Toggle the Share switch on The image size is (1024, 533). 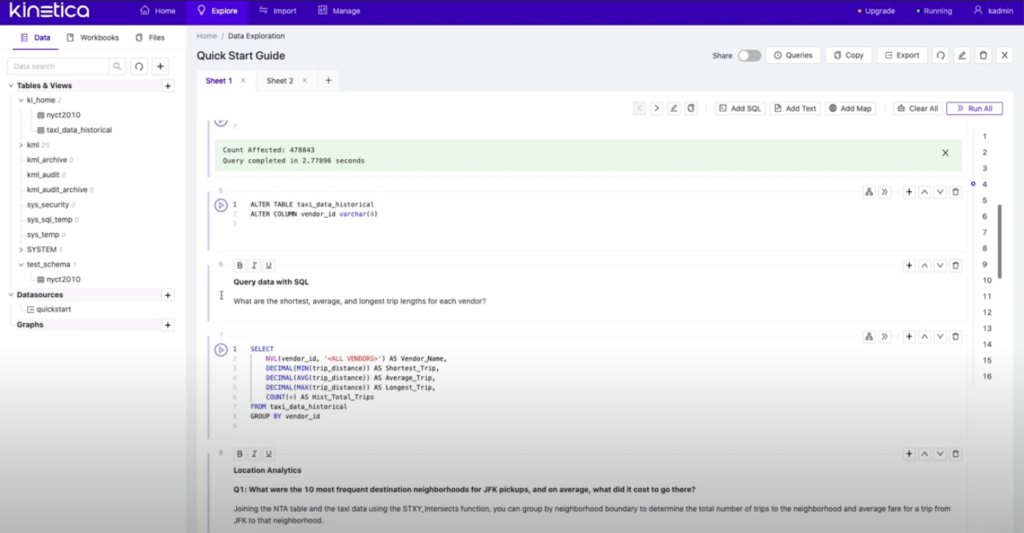[x=749, y=56]
